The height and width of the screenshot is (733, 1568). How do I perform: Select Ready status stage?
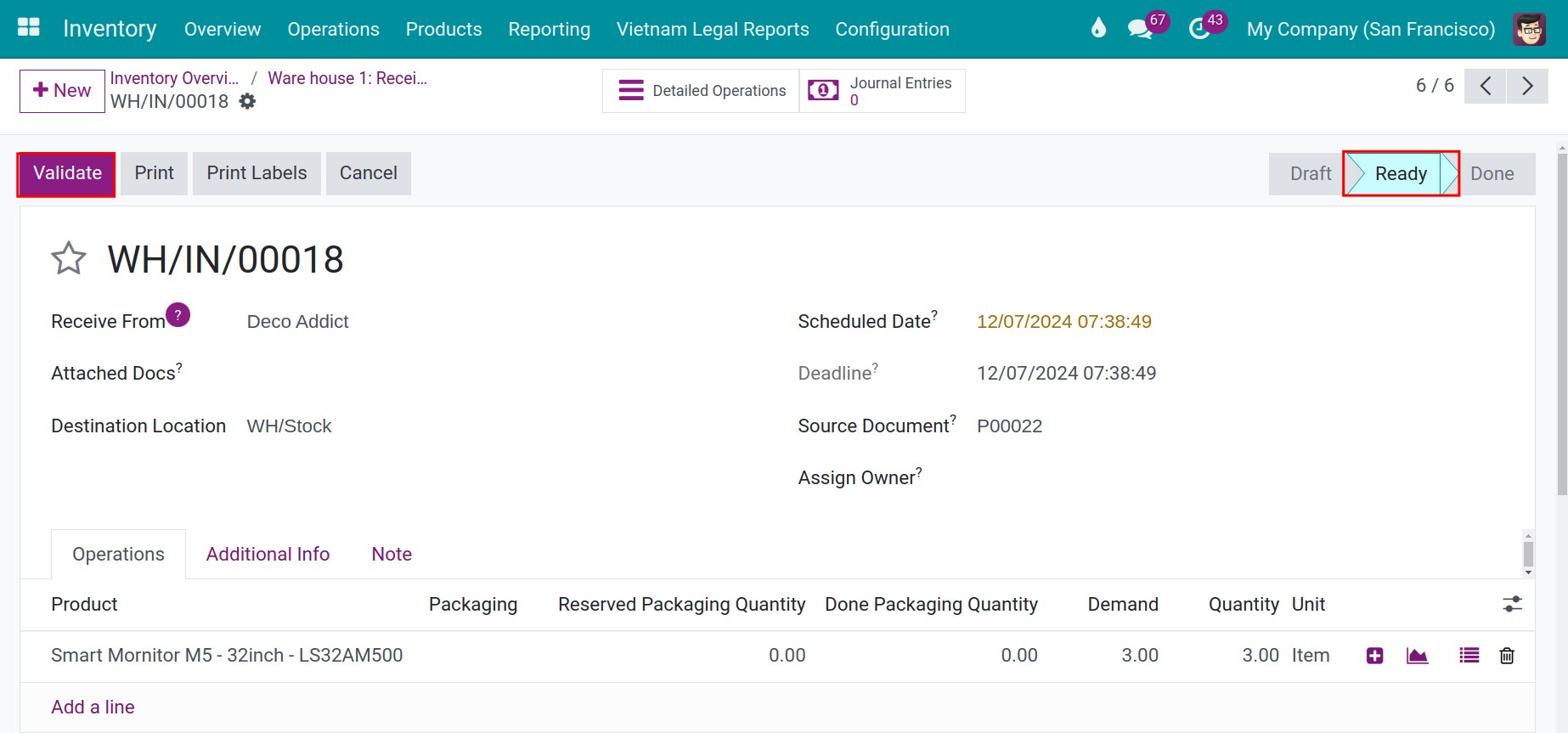pyautogui.click(x=1401, y=173)
